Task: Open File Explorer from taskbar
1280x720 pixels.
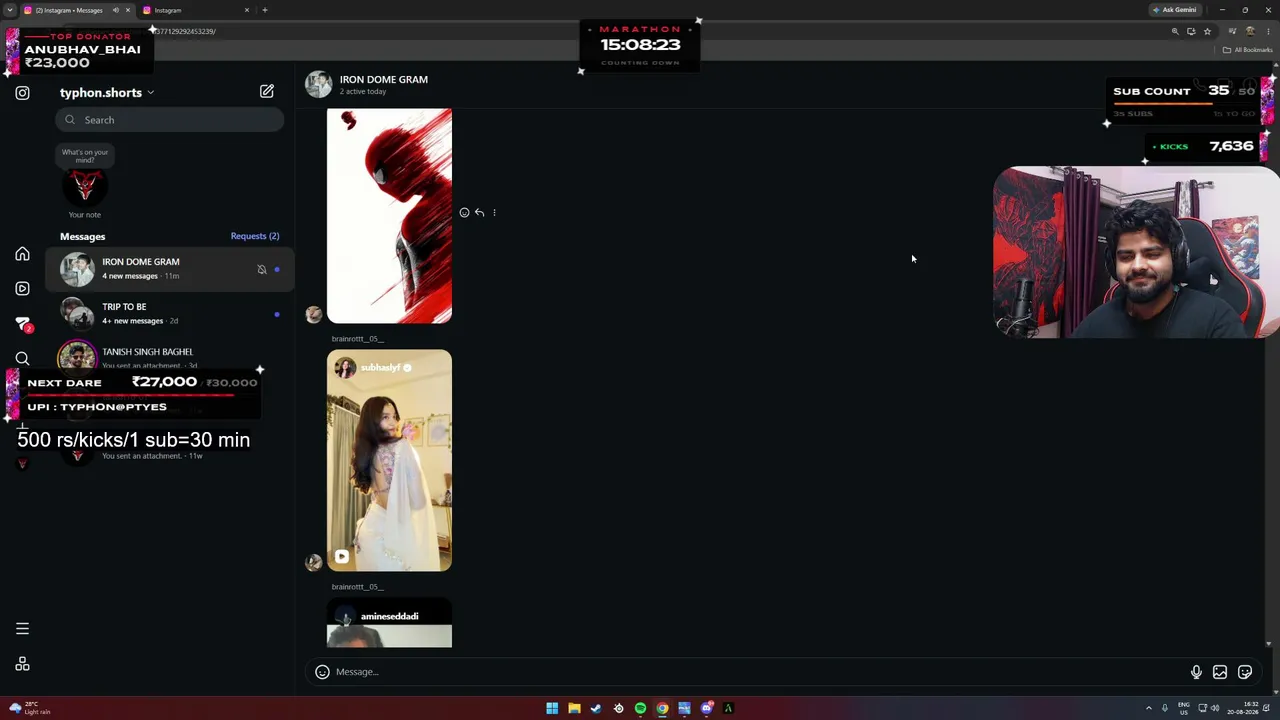Action: 574,708
